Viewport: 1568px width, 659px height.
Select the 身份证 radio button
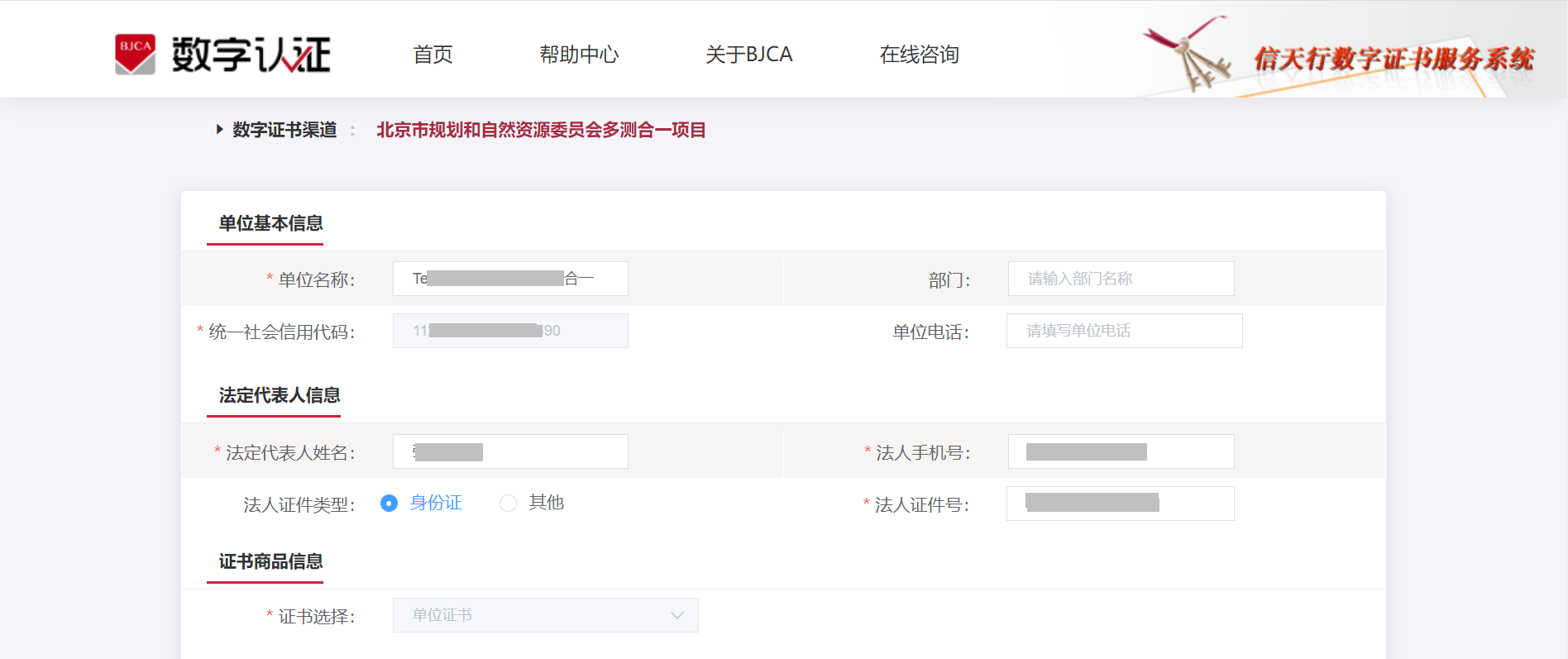[x=389, y=503]
